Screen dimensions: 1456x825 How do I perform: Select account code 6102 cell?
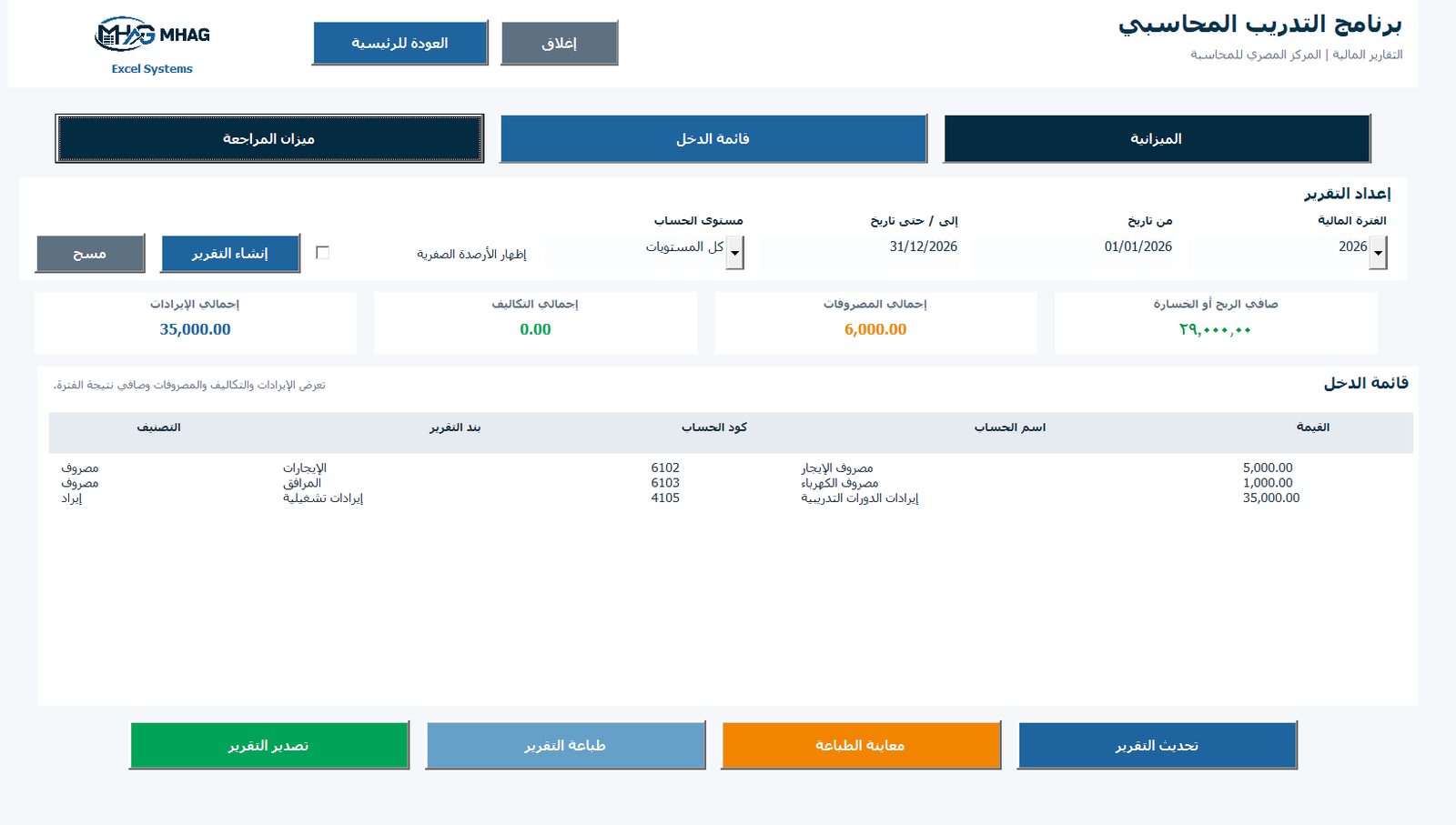pos(665,468)
